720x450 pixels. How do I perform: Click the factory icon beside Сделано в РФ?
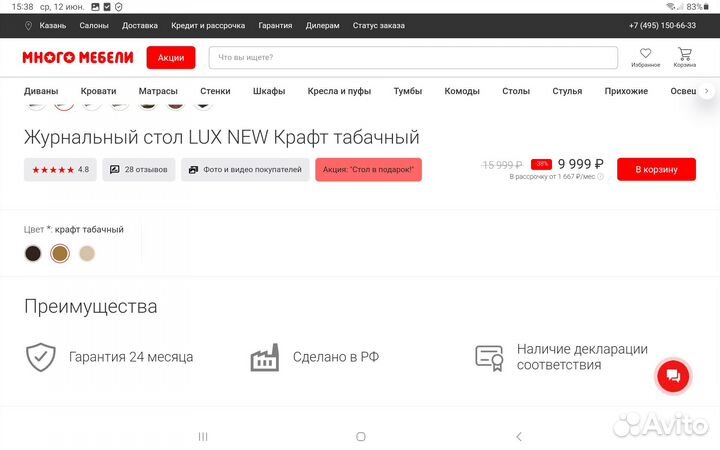264,357
